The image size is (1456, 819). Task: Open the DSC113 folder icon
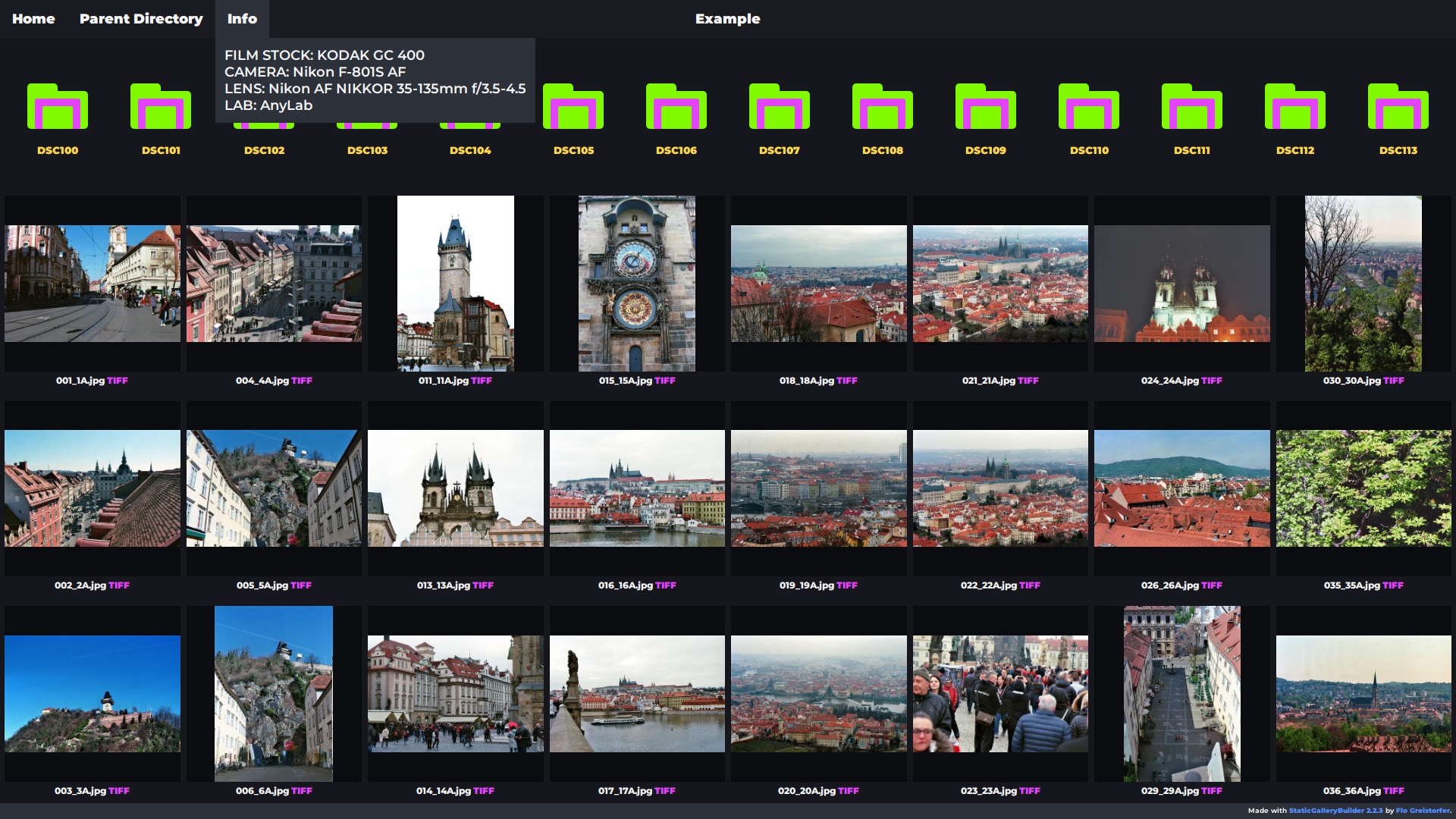click(1398, 108)
